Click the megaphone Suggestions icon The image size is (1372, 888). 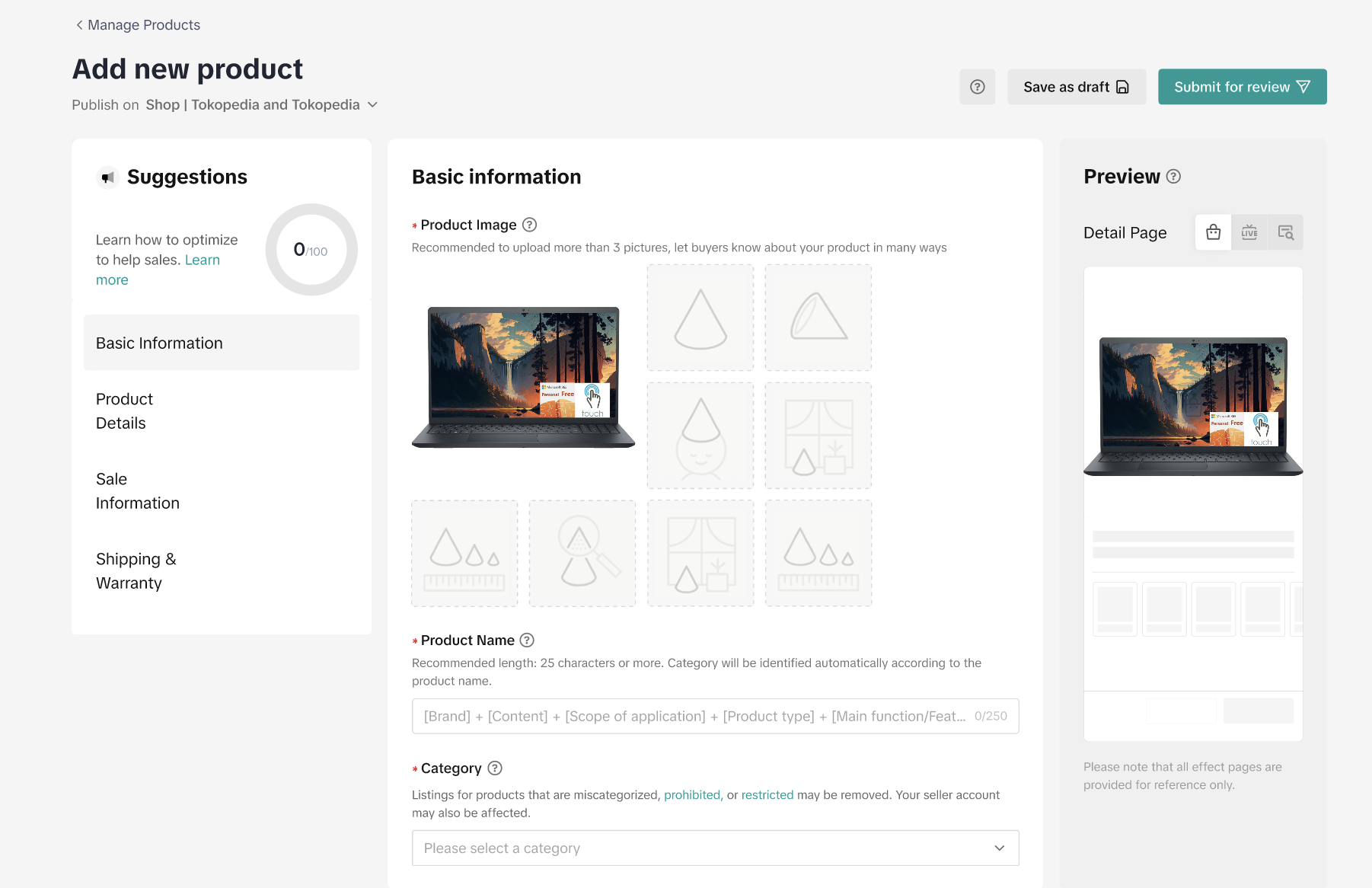[x=108, y=177]
